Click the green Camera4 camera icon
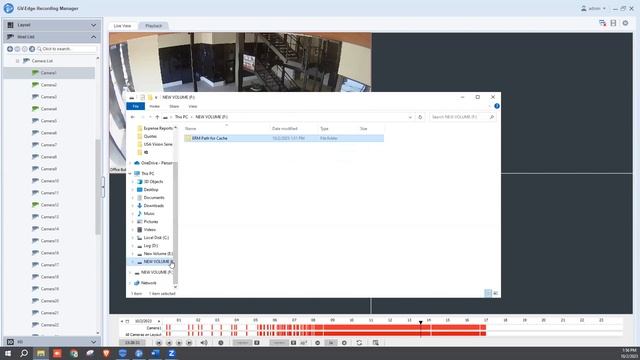Viewport: 640px width, 360px height. (x=36, y=109)
